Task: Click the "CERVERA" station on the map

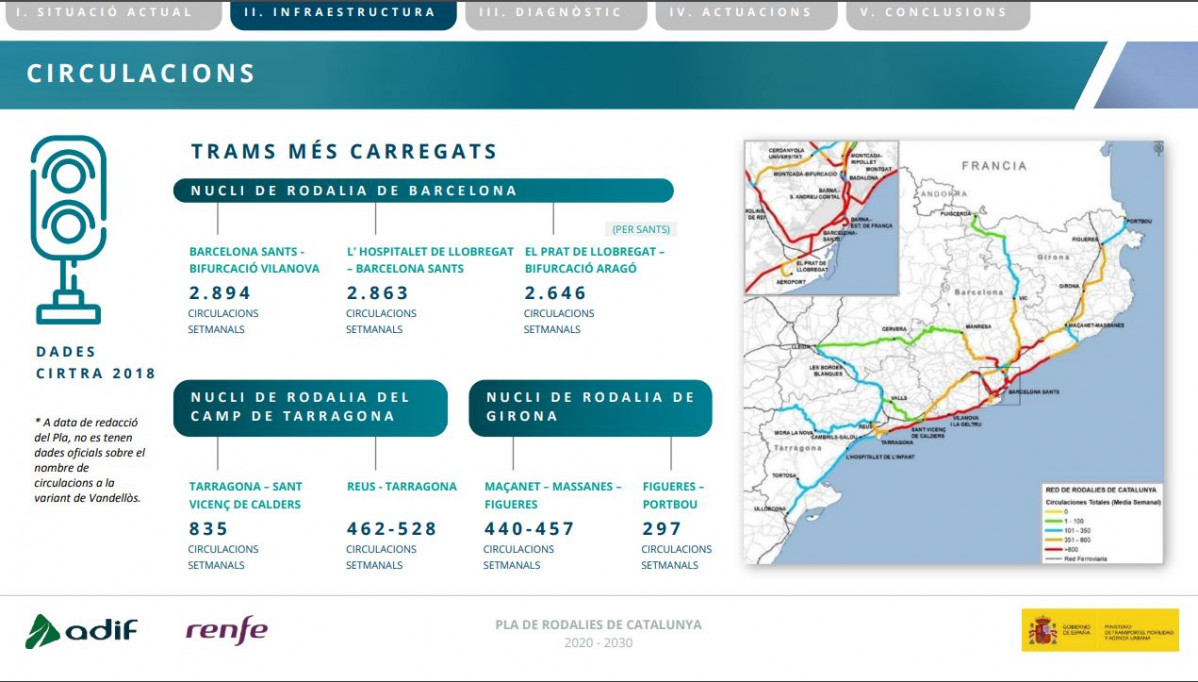Action: pos(895,329)
